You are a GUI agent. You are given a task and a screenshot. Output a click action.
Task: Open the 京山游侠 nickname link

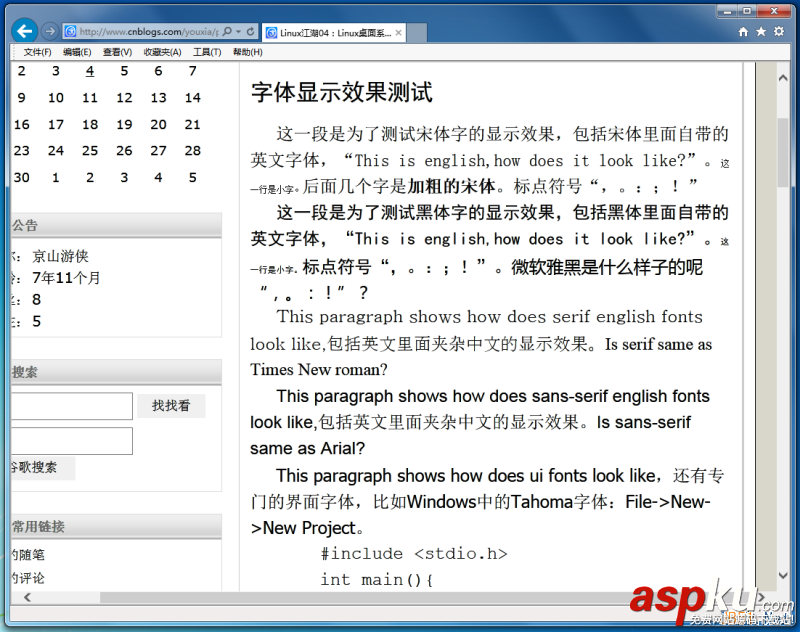tap(60, 256)
